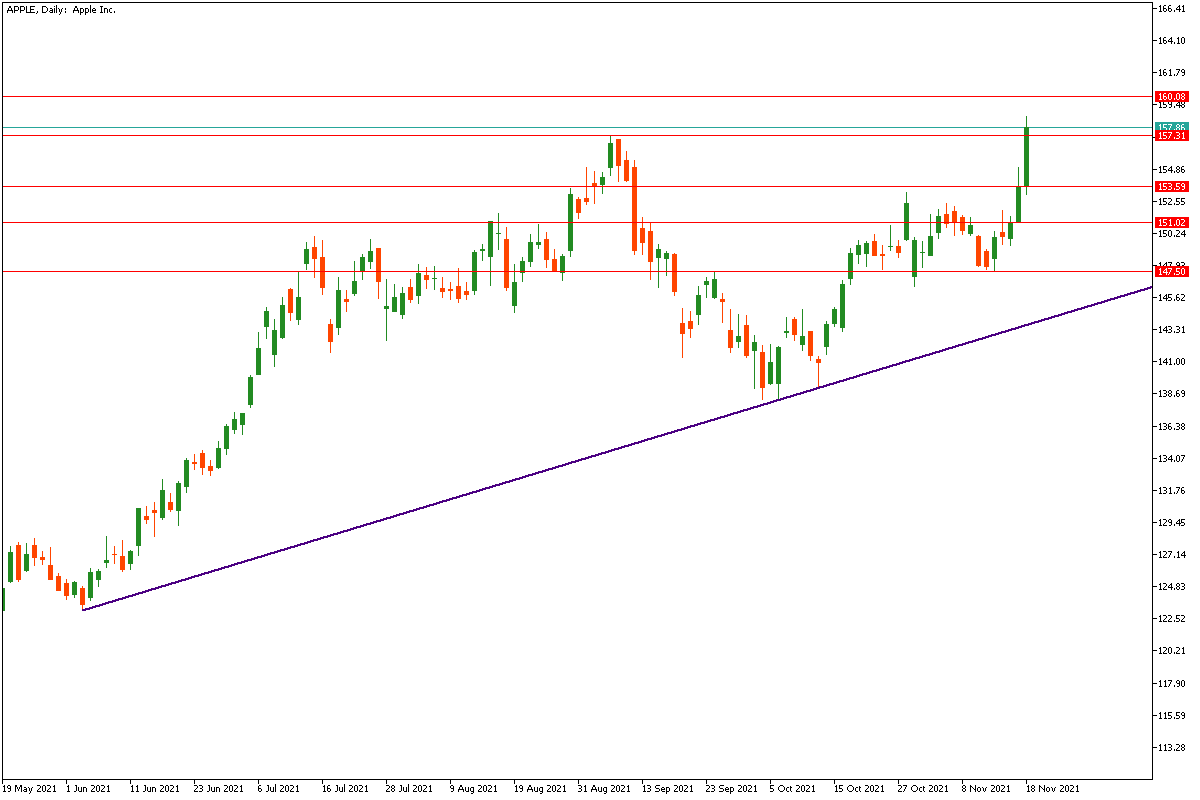Viewport: 1200px width, 800px height.
Task: Click the trendline's starting point at June low
Action: coord(83,610)
